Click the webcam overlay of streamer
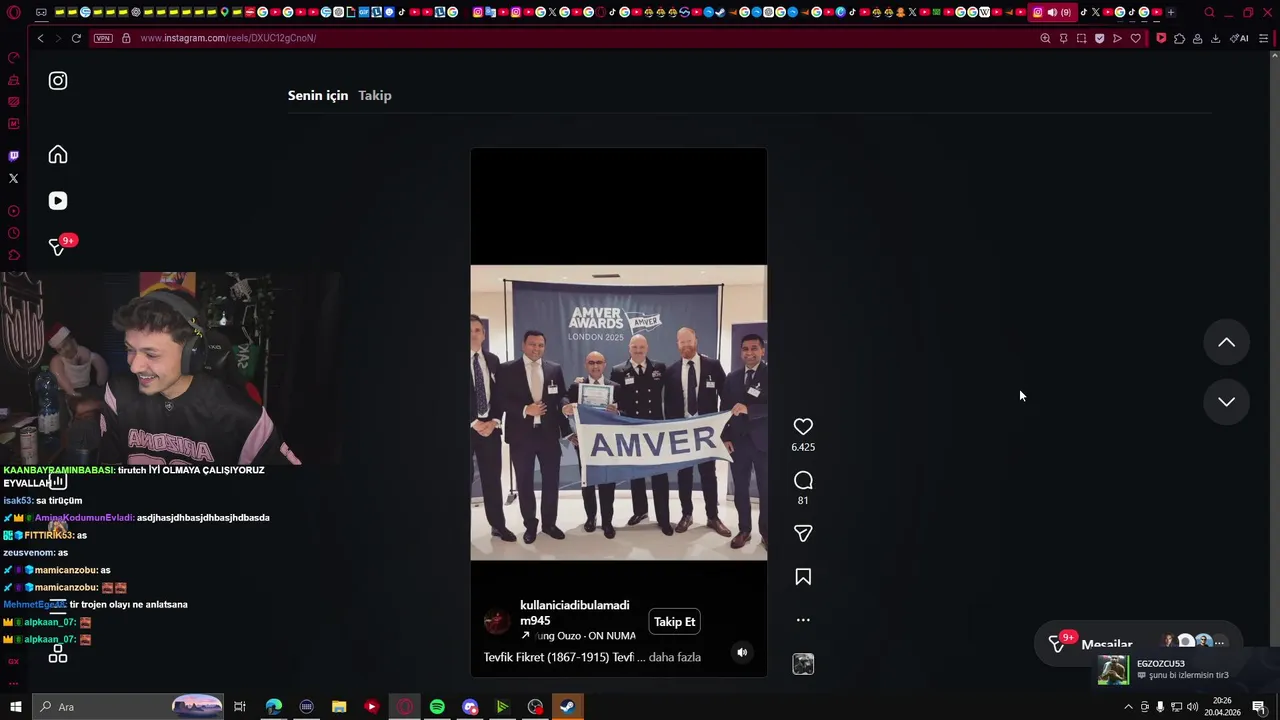The image size is (1280, 720). [150, 368]
